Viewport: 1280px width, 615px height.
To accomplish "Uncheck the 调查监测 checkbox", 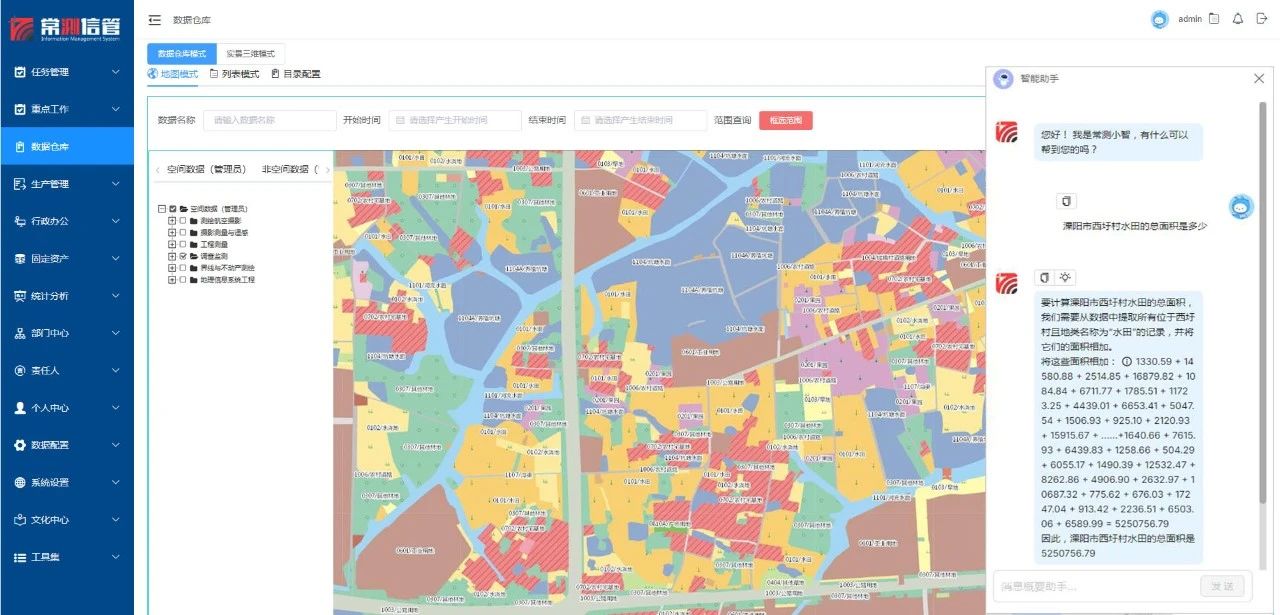I will click(183, 256).
